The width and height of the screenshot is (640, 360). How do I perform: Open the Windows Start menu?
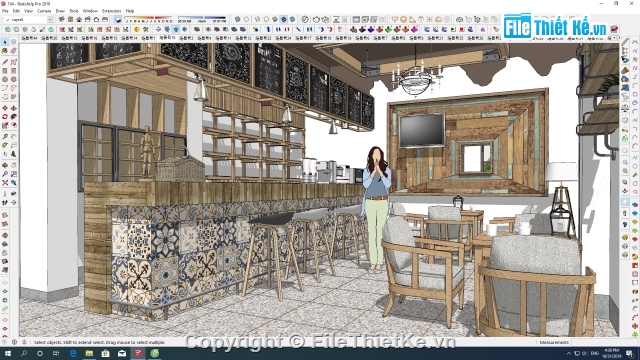pos(7,353)
